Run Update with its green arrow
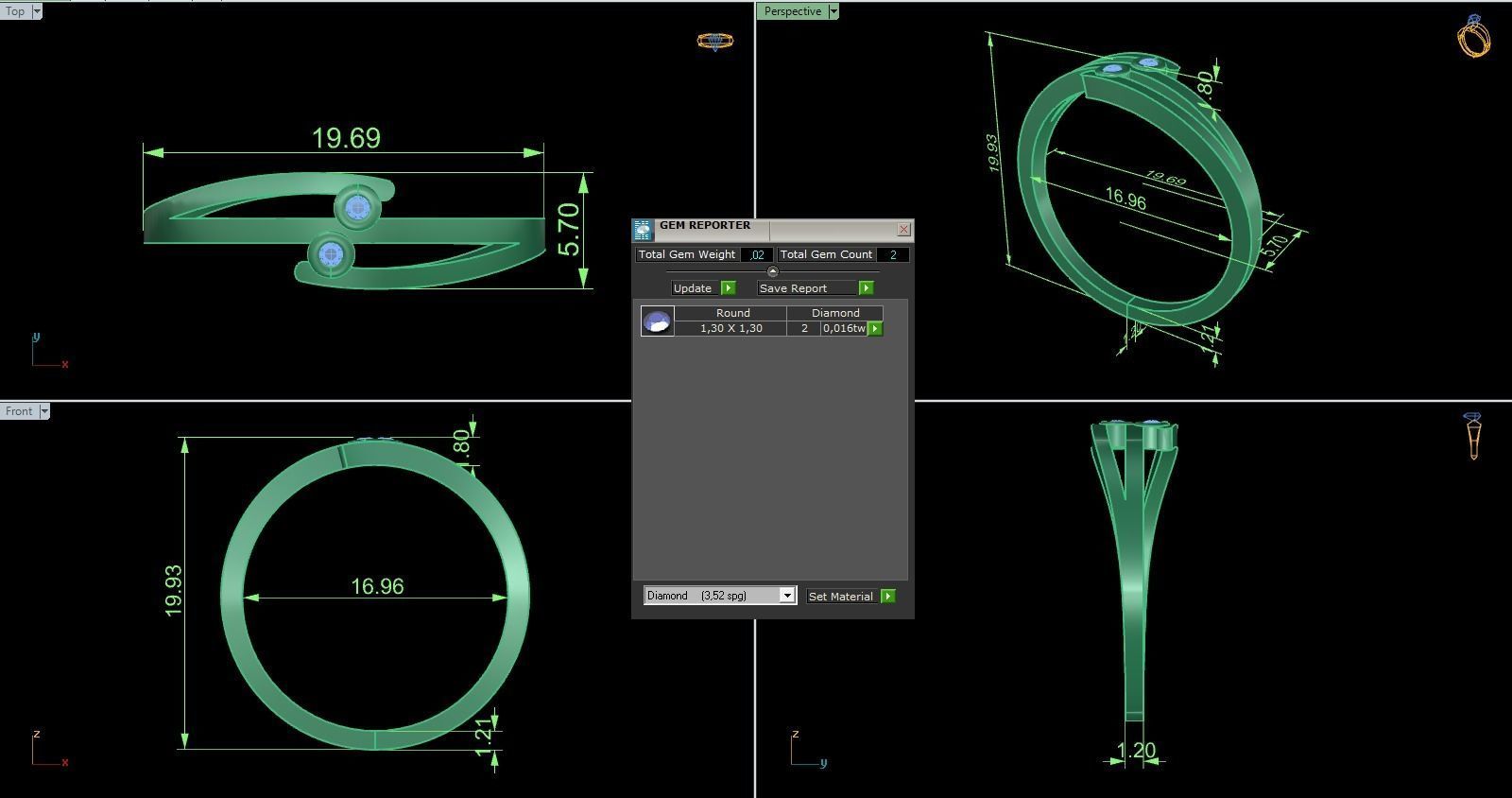Screen dimensions: 1512x798 coord(728,288)
